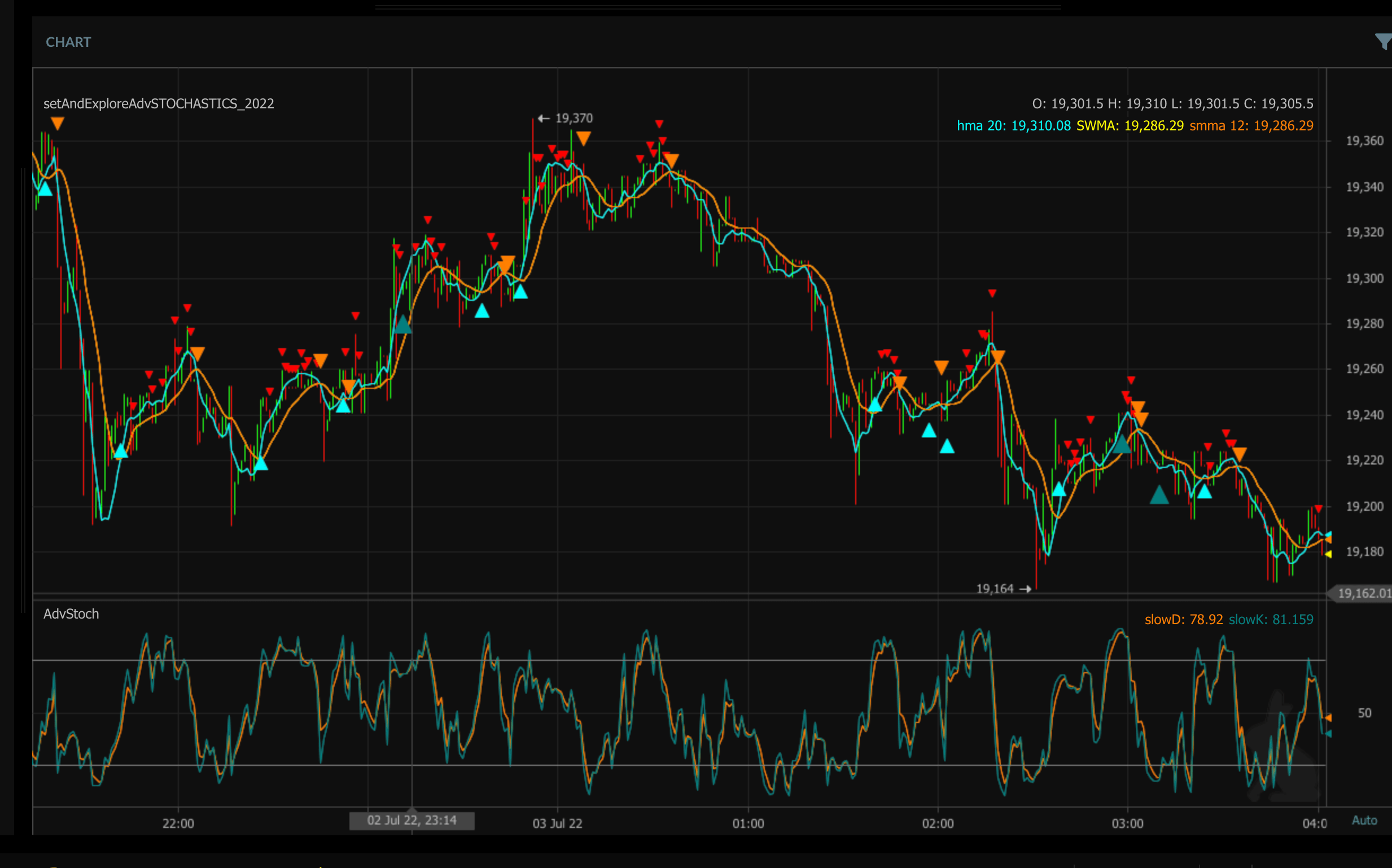Click the orange sell arrow beside 19,370 high
This screenshot has height=868, width=1392.
pyautogui.click(x=583, y=138)
